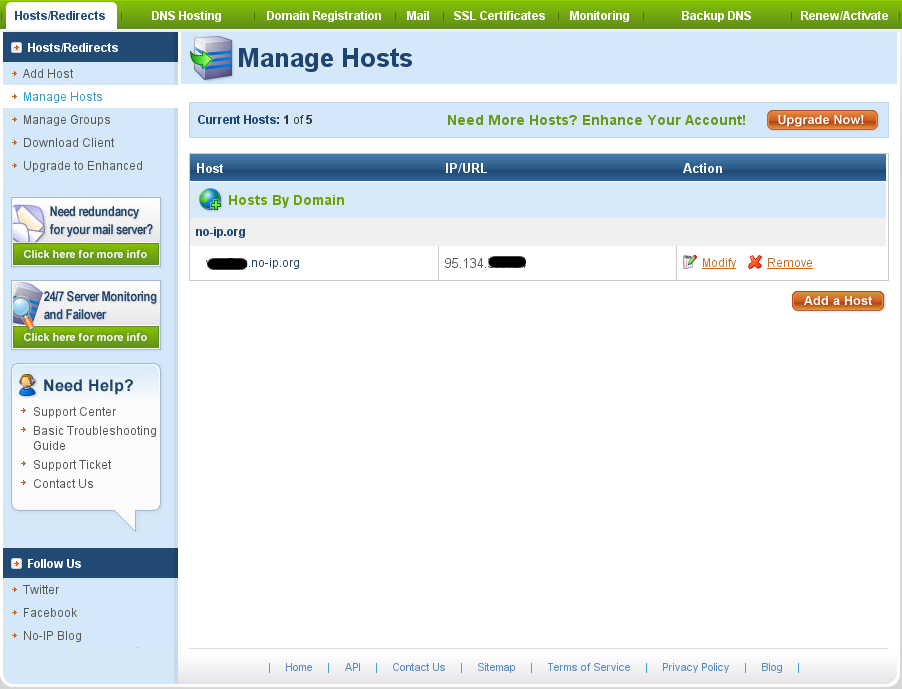Click Upgrade to Enhanced link
Screen dimensions: 902x689
tap(83, 166)
